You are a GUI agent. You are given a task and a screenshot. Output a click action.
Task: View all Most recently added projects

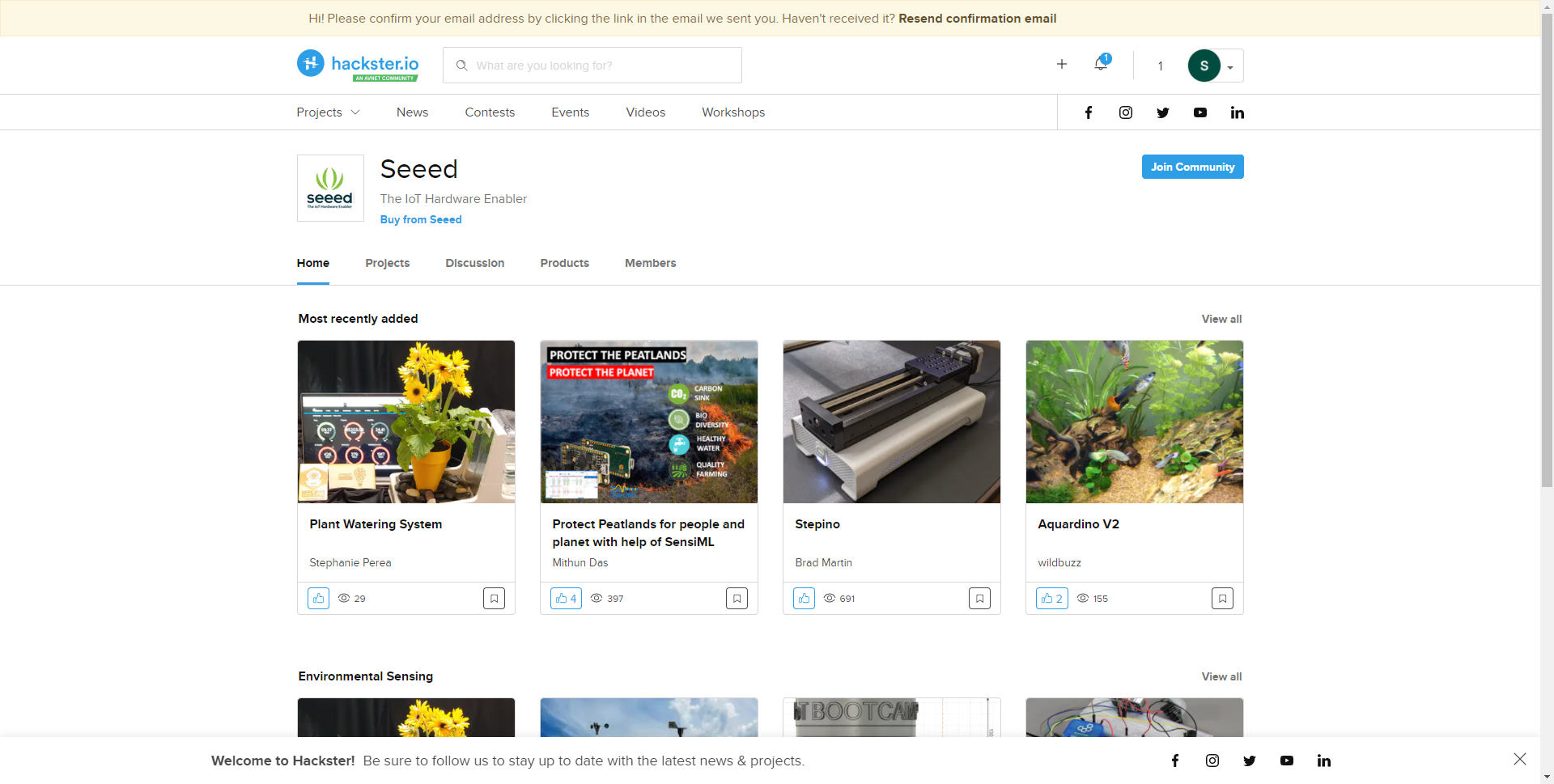coord(1221,319)
